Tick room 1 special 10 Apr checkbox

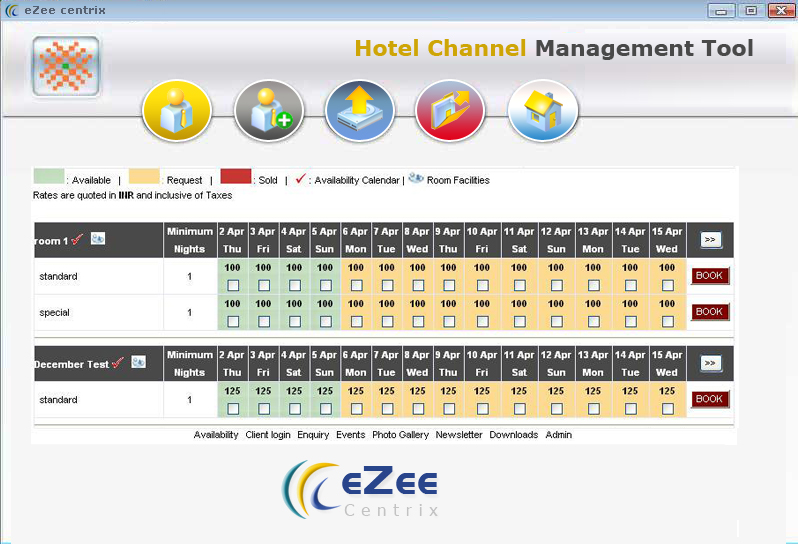482,322
